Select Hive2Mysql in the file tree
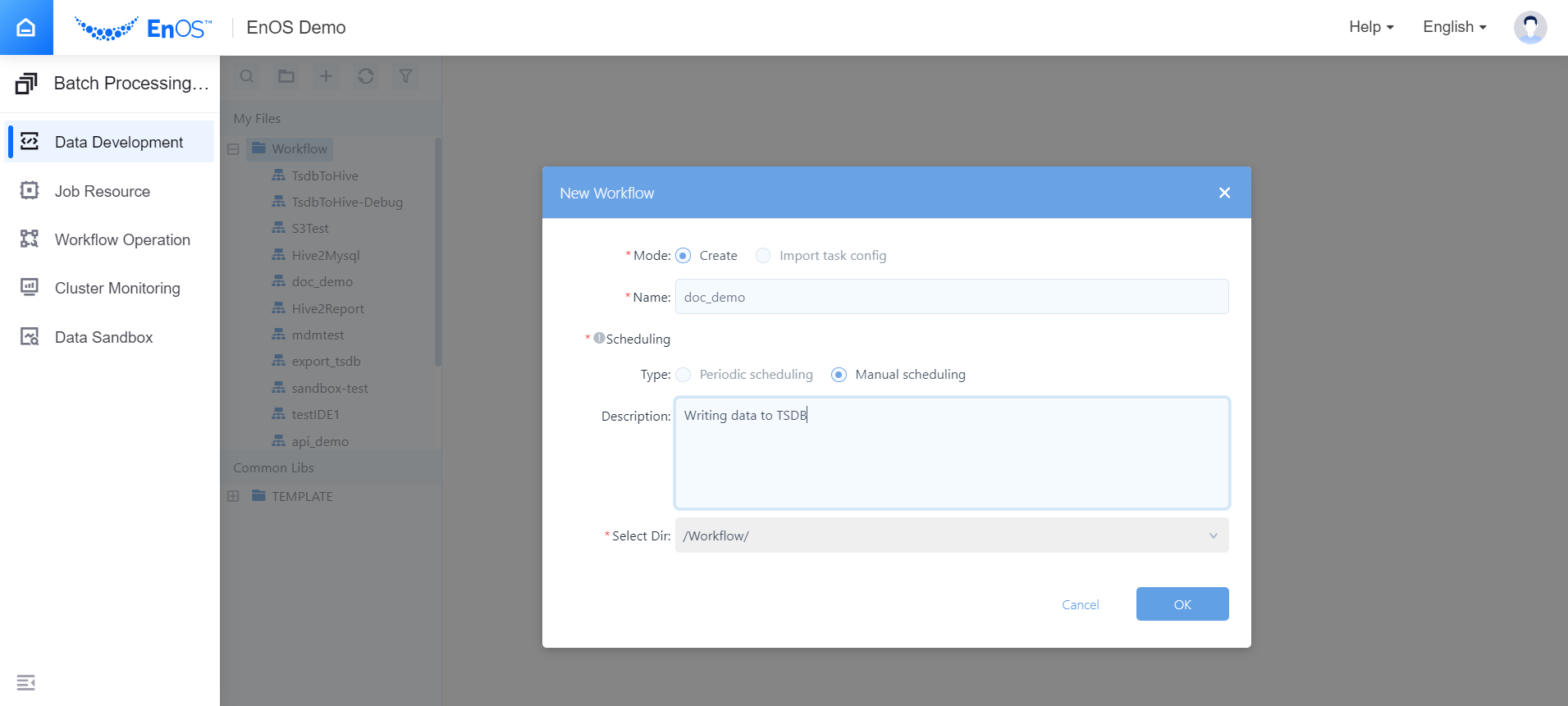This screenshot has width=1568, height=706. pos(326,255)
